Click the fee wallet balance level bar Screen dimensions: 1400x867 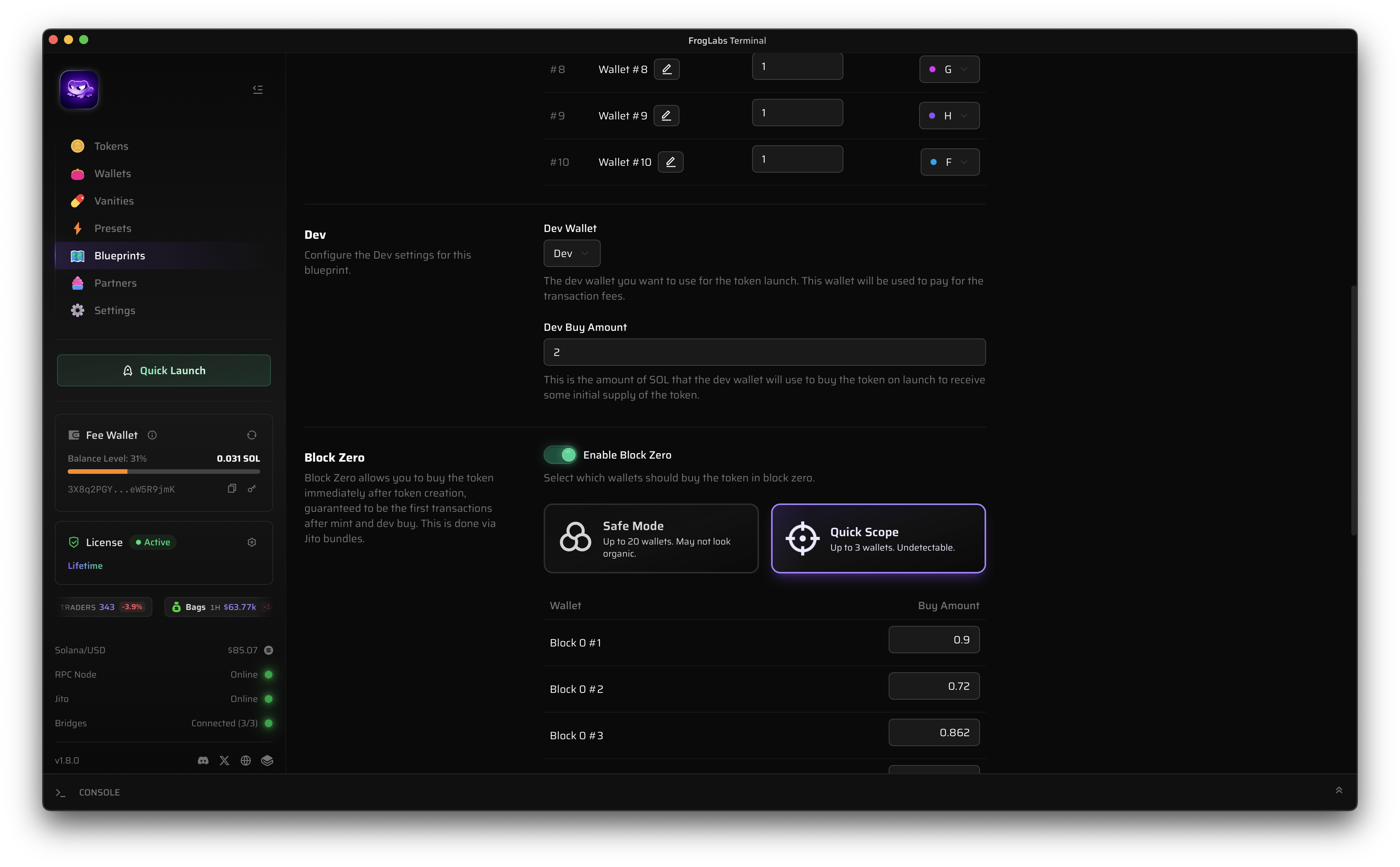click(x=164, y=472)
